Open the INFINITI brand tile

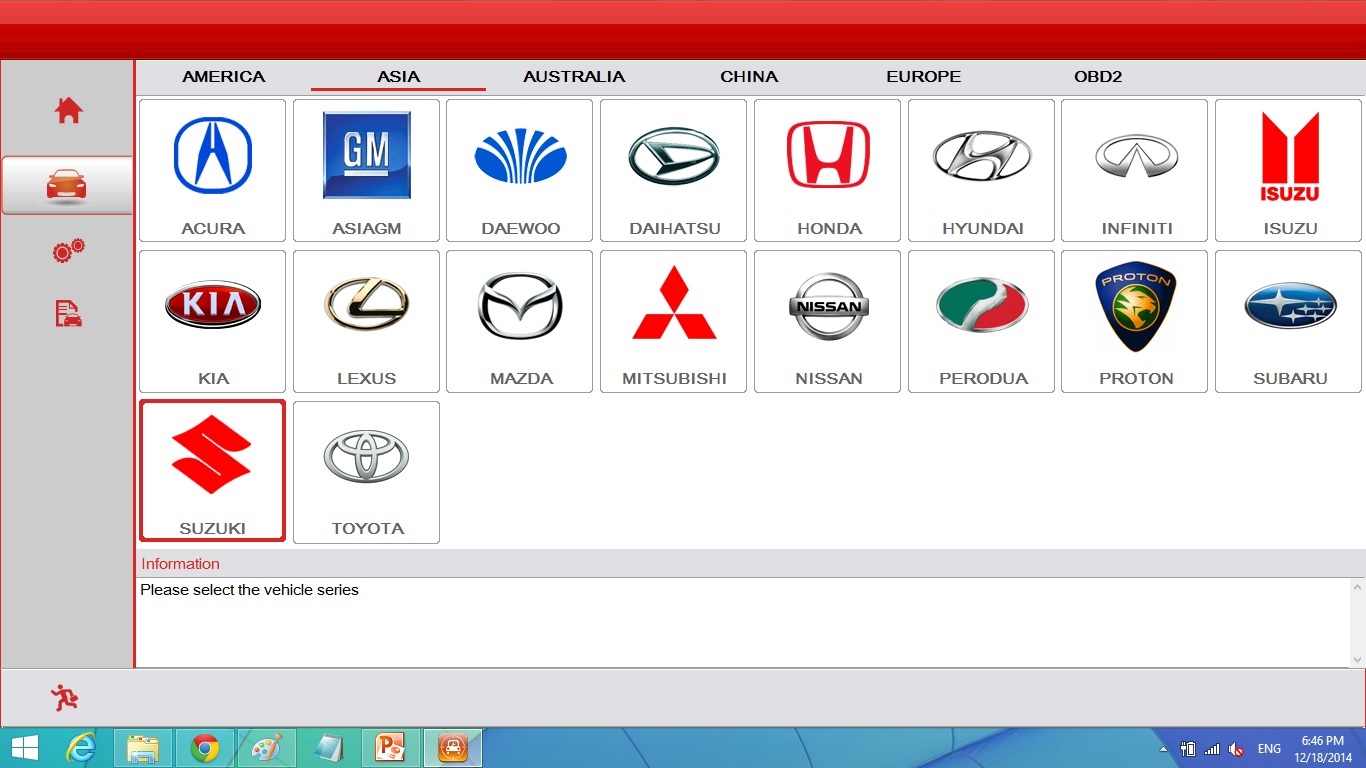pyautogui.click(x=1135, y=170)
